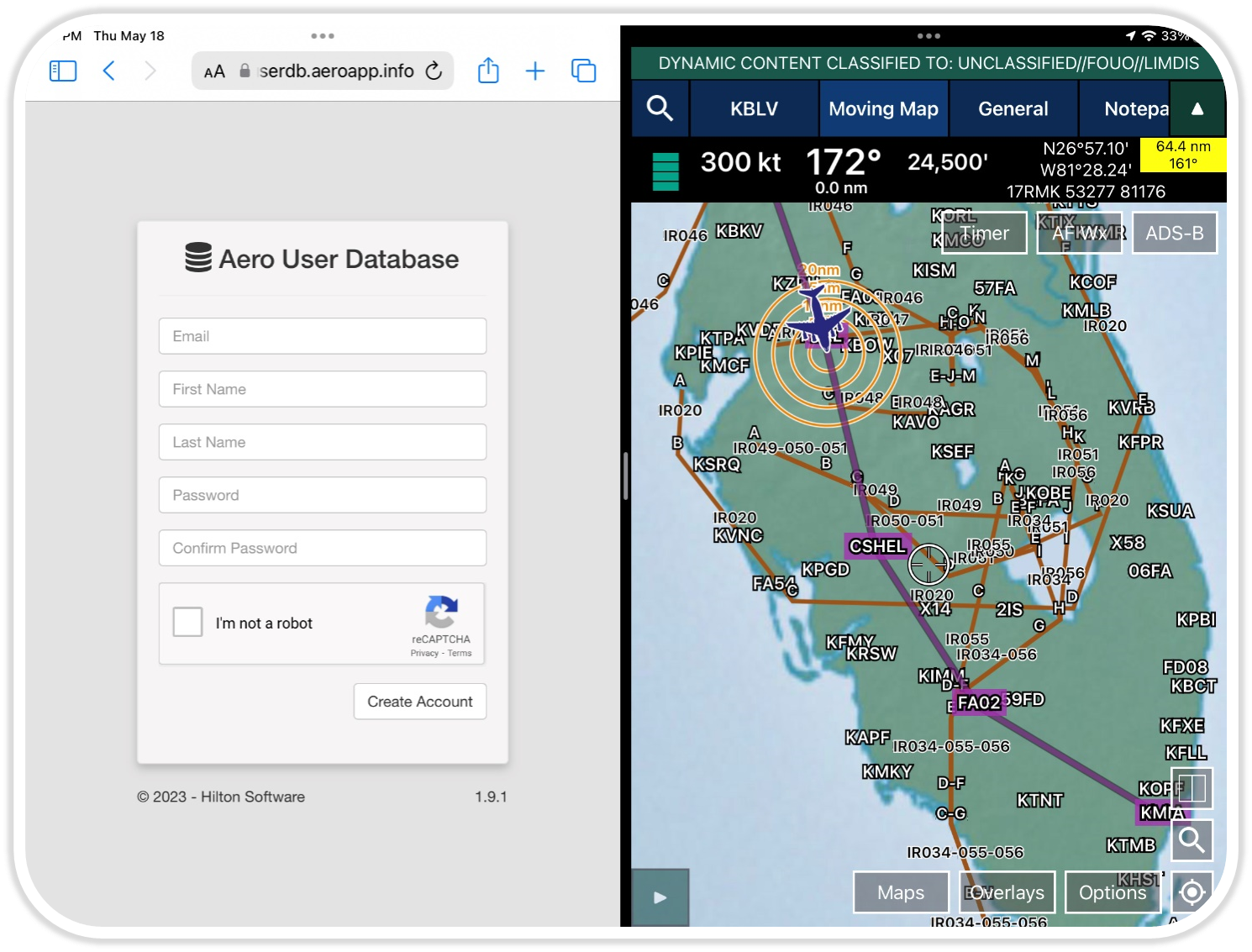Screen dimensions: 1252x952
Task: Check the I'm not a robot box
Action: click(187, 623)
